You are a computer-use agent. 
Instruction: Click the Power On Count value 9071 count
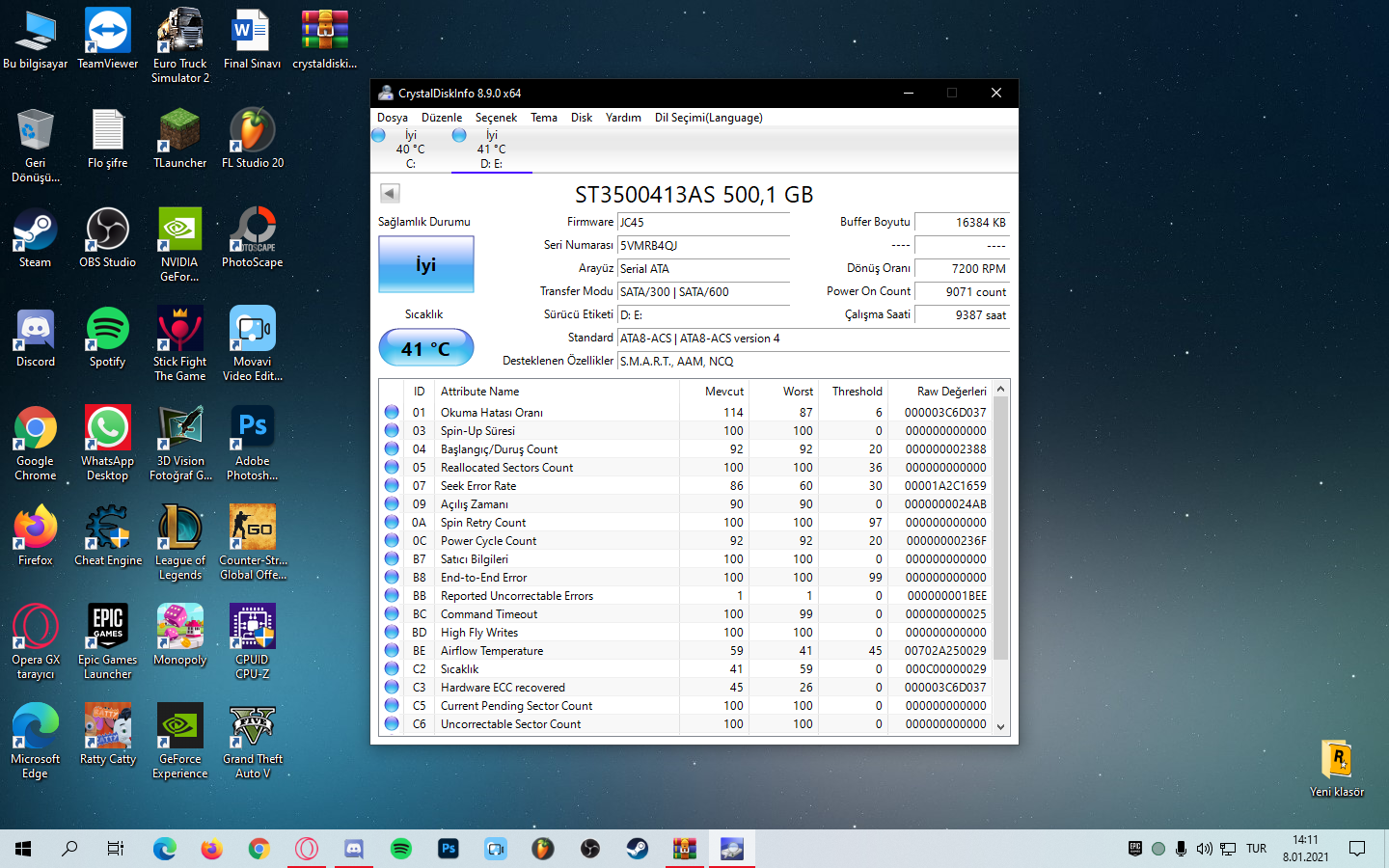[x=962, y=291]
